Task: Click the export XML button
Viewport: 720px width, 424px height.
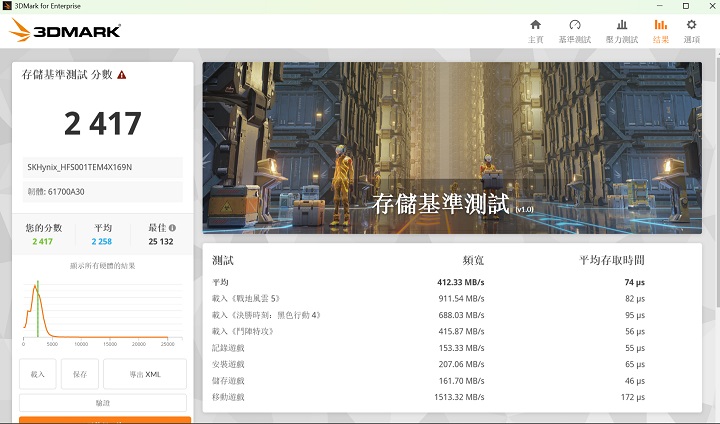Action: 145,374
